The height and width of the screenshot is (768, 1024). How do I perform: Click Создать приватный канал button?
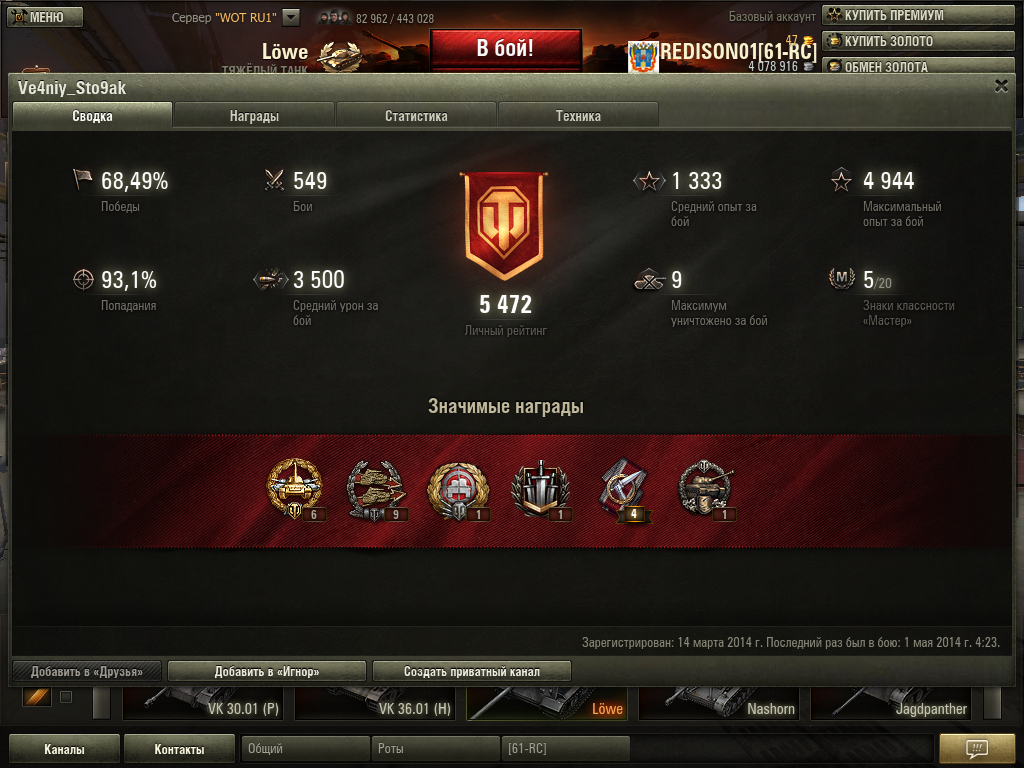tap(472, 671)
